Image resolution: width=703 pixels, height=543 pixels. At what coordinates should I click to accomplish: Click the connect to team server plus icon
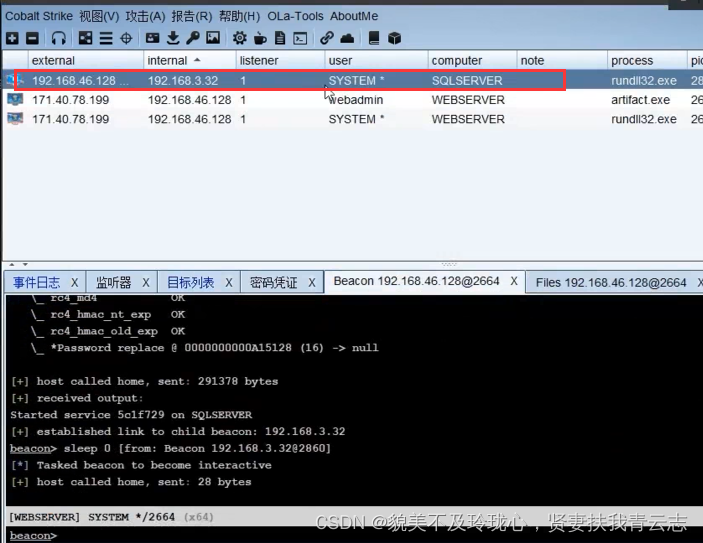coord(12,38)
